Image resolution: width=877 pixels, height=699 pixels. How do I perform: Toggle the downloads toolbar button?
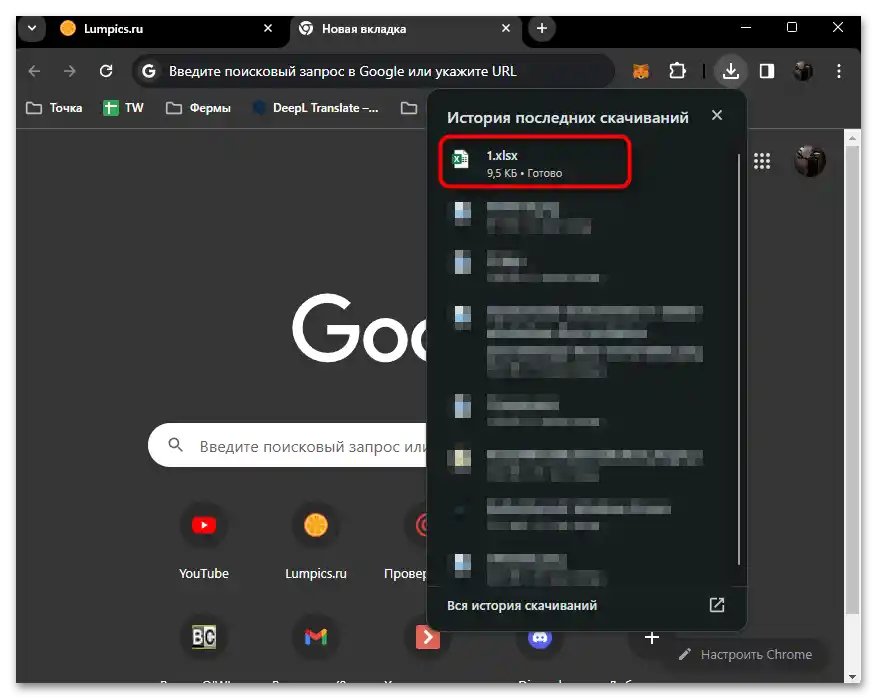point(730,71)
